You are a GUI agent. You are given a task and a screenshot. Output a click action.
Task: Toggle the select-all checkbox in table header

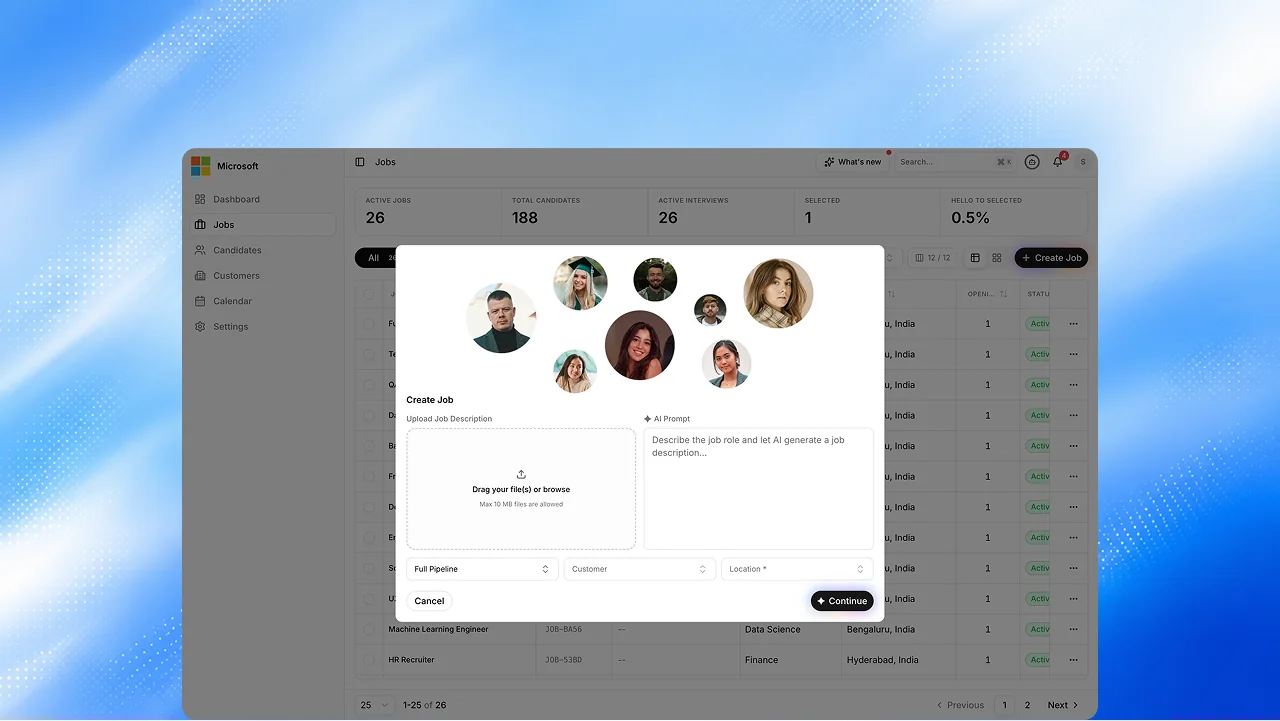[x=369, y=294]
